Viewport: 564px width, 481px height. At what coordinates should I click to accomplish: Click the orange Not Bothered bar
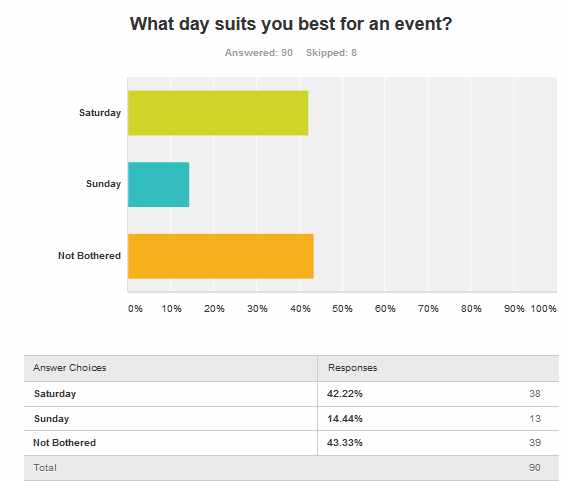pos(221,256)
